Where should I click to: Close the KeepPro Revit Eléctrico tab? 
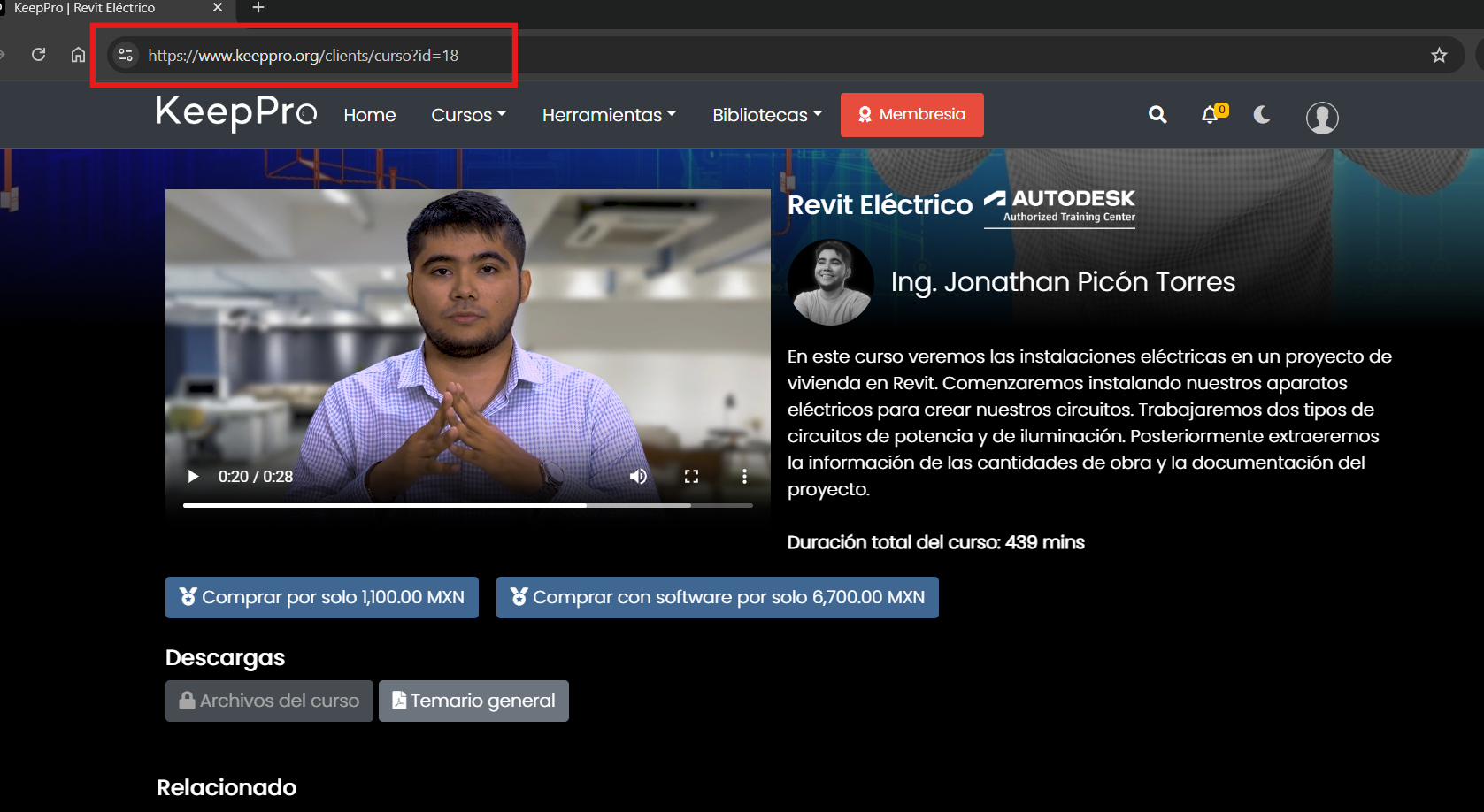218,7
